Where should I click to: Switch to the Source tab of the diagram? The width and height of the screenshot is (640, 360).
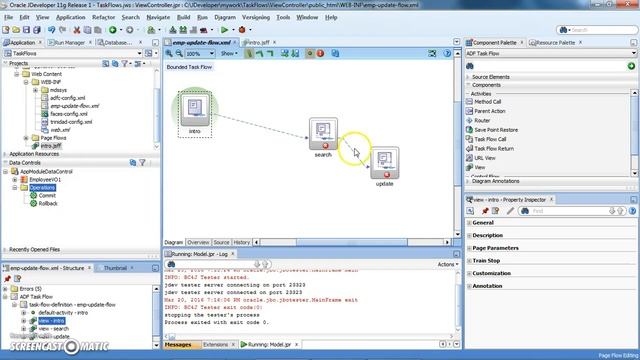click(x=221, y=242)
